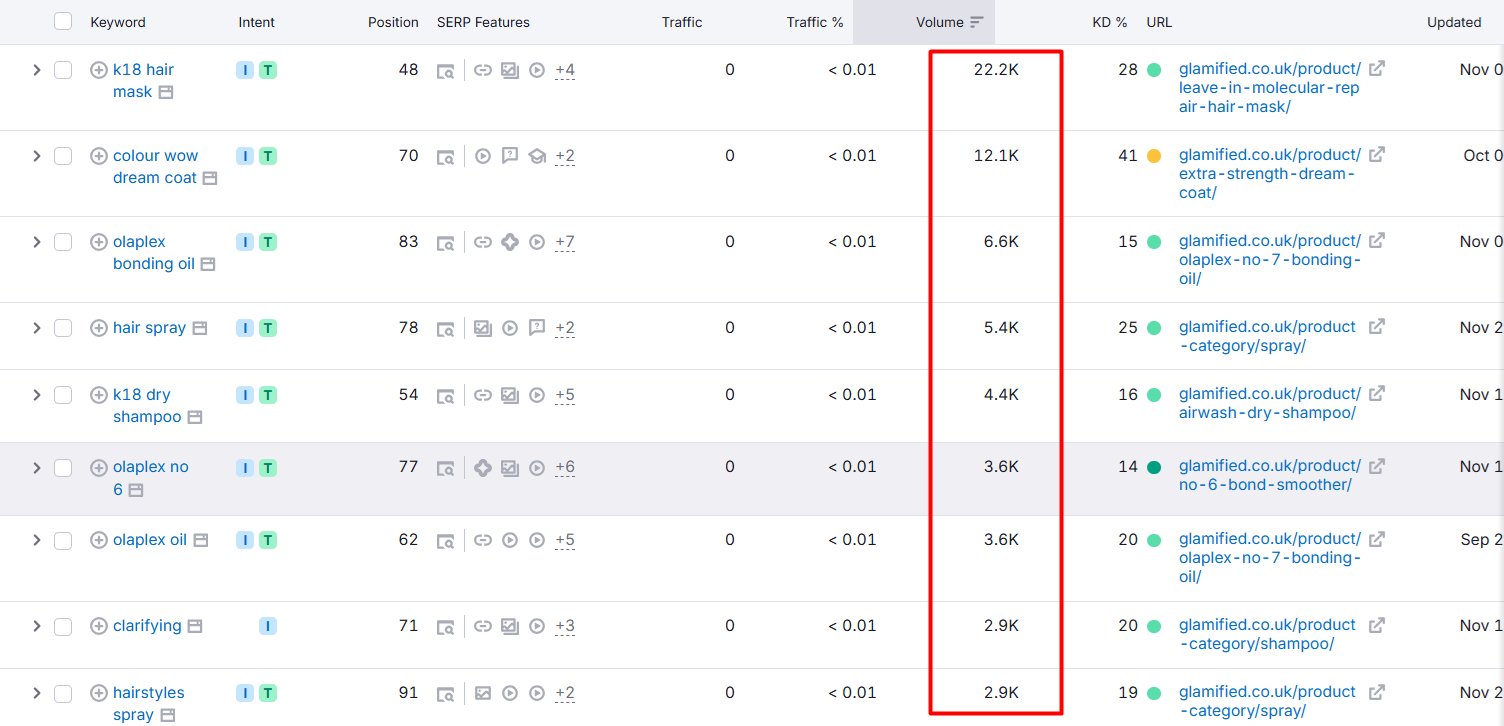Add hair spray keyword plus icon
This screenshot has height=726, width=1504.
99,328
